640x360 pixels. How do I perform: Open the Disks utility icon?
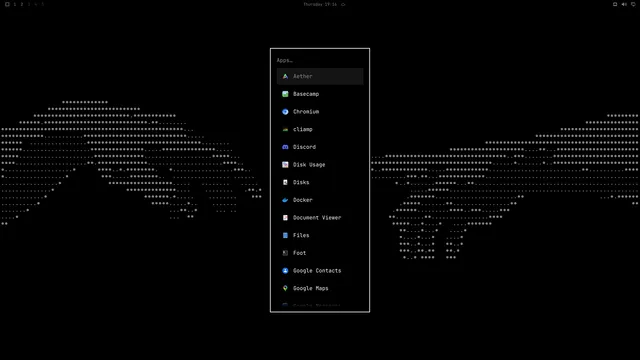click(285, 182)
